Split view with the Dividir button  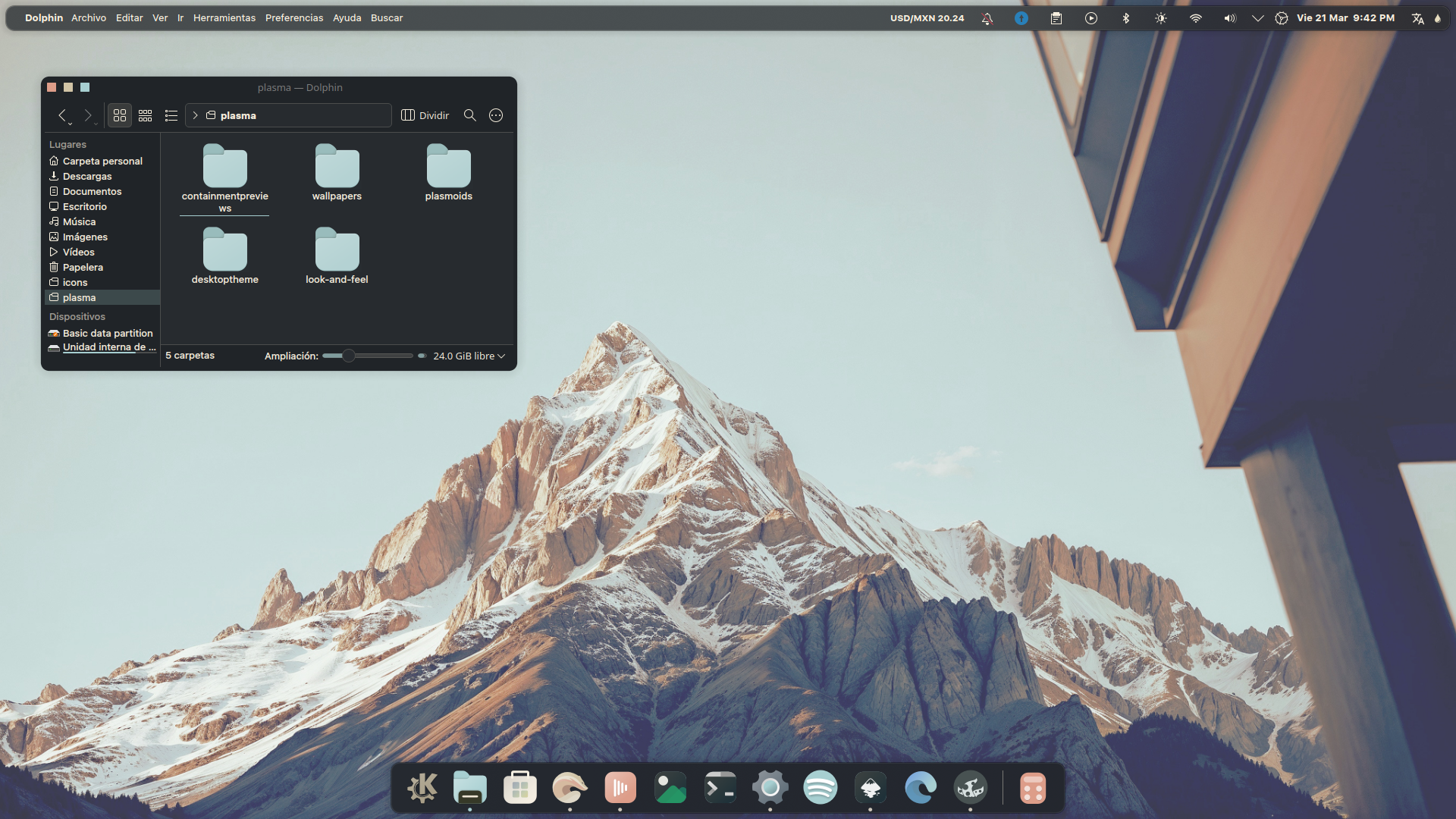coord(425,115)
